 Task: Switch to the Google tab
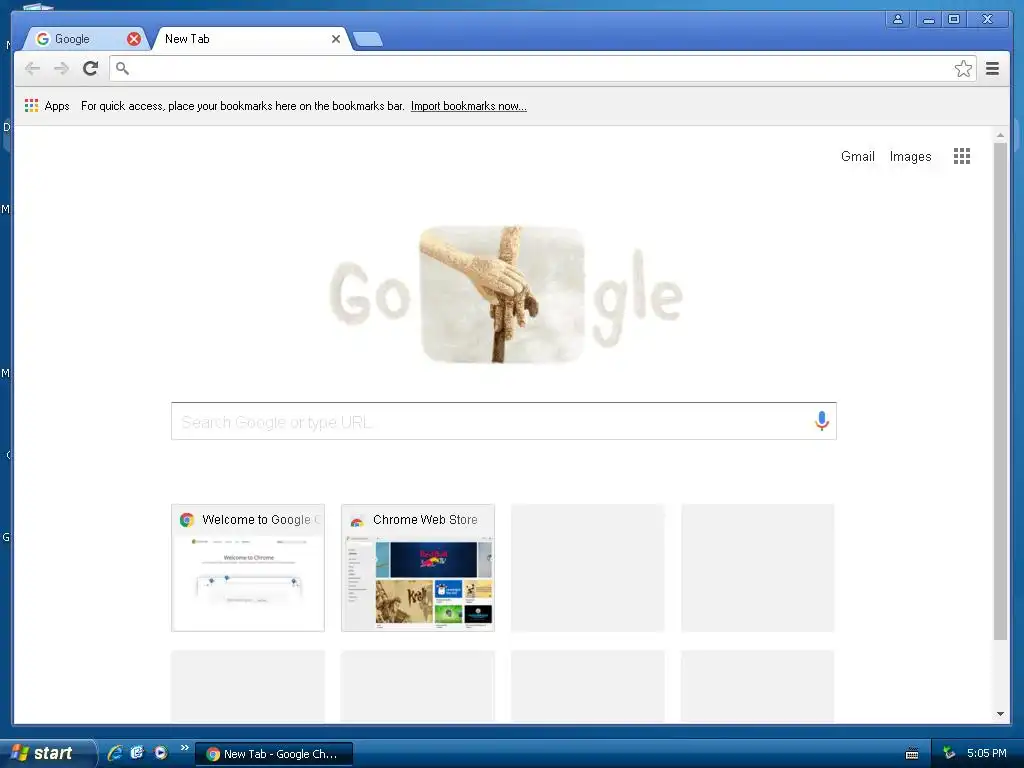coord(88,39)
